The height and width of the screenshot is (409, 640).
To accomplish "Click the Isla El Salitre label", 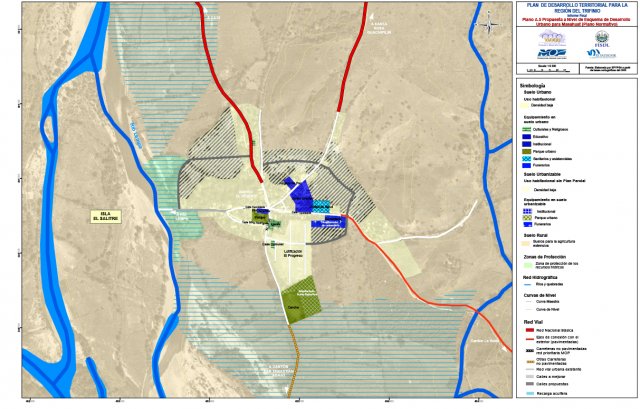I will coord(104,217).
